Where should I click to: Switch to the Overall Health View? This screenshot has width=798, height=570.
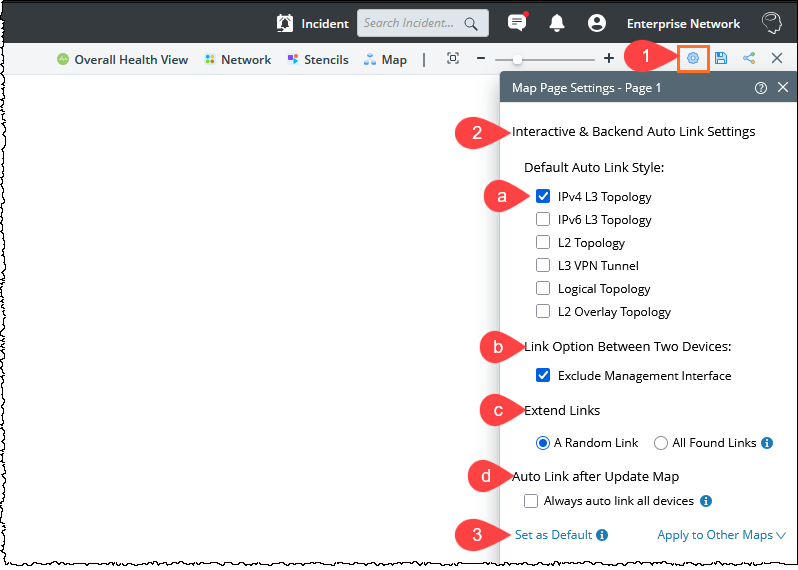[122, 60]
